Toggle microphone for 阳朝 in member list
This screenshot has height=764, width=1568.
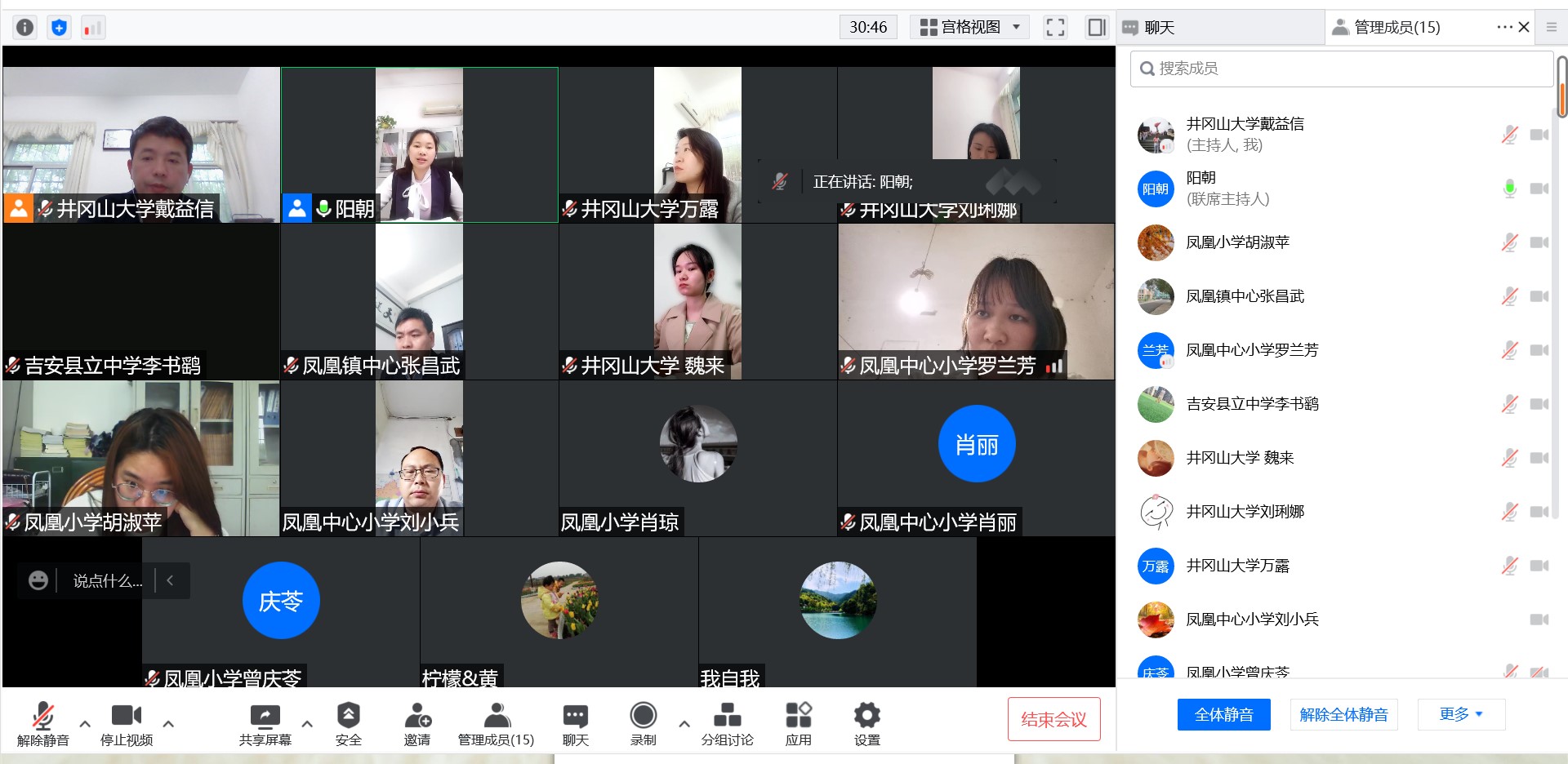tap(1509, 189)
